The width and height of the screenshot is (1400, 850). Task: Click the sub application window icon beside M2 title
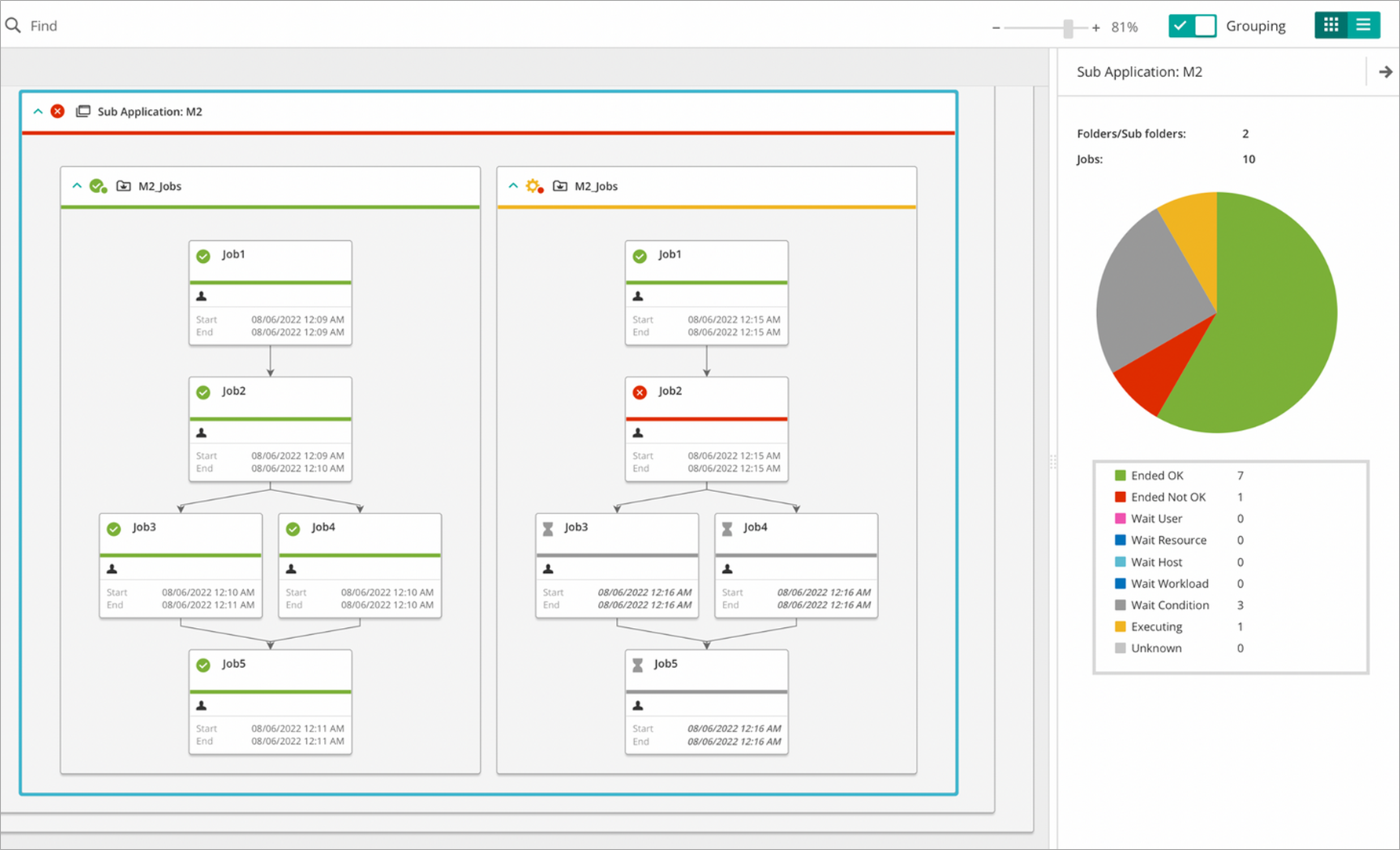pyautogui.click(x=82, y=111)
